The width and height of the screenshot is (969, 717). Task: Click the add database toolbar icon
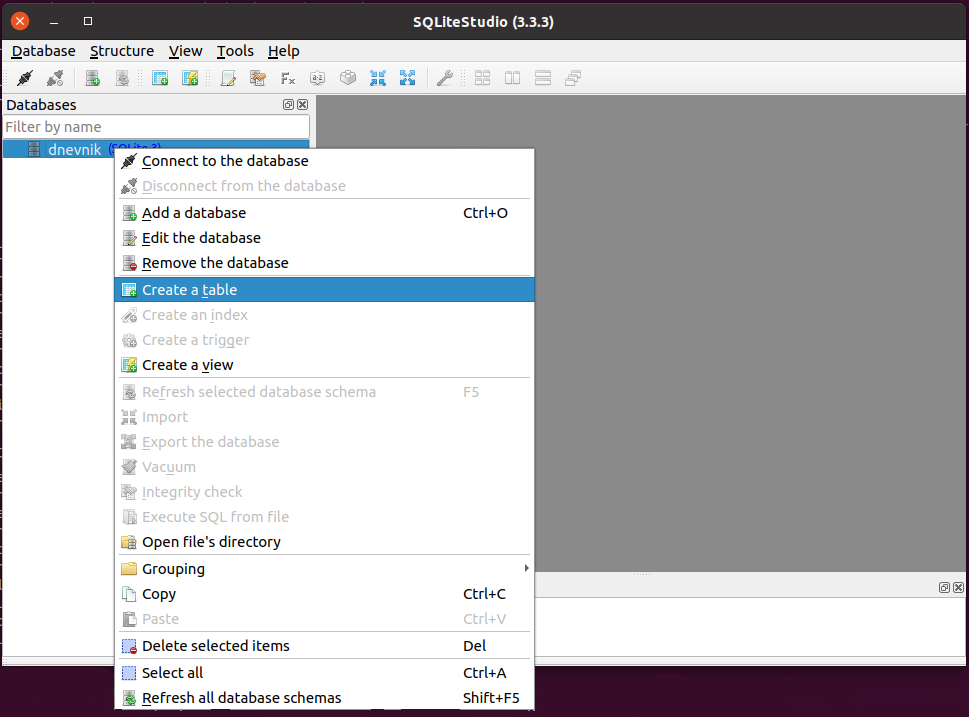pyautogui.click(x=92, y=78)
